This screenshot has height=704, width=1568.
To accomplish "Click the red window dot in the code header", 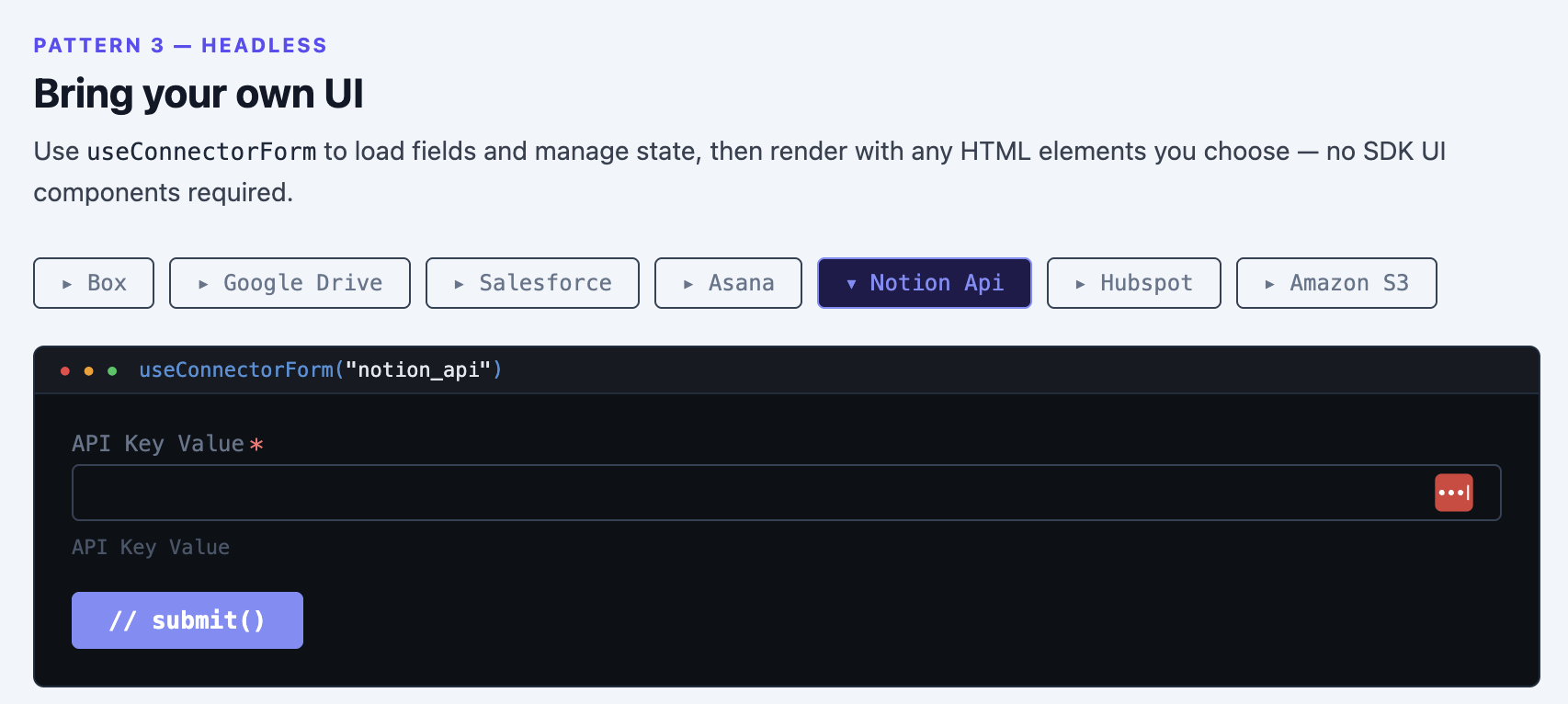I will tap(65, 371).
